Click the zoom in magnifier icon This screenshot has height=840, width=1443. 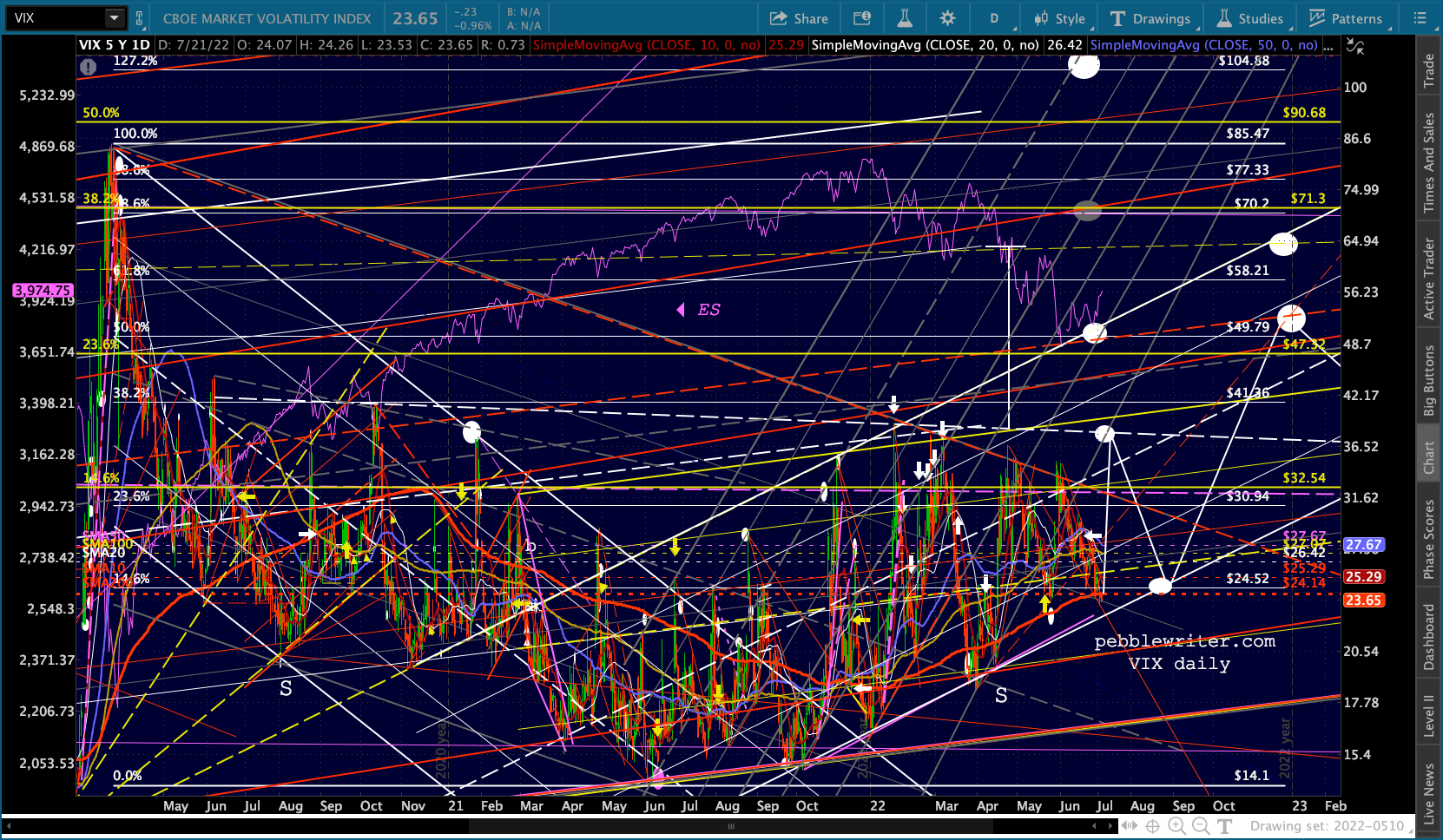1177,826
